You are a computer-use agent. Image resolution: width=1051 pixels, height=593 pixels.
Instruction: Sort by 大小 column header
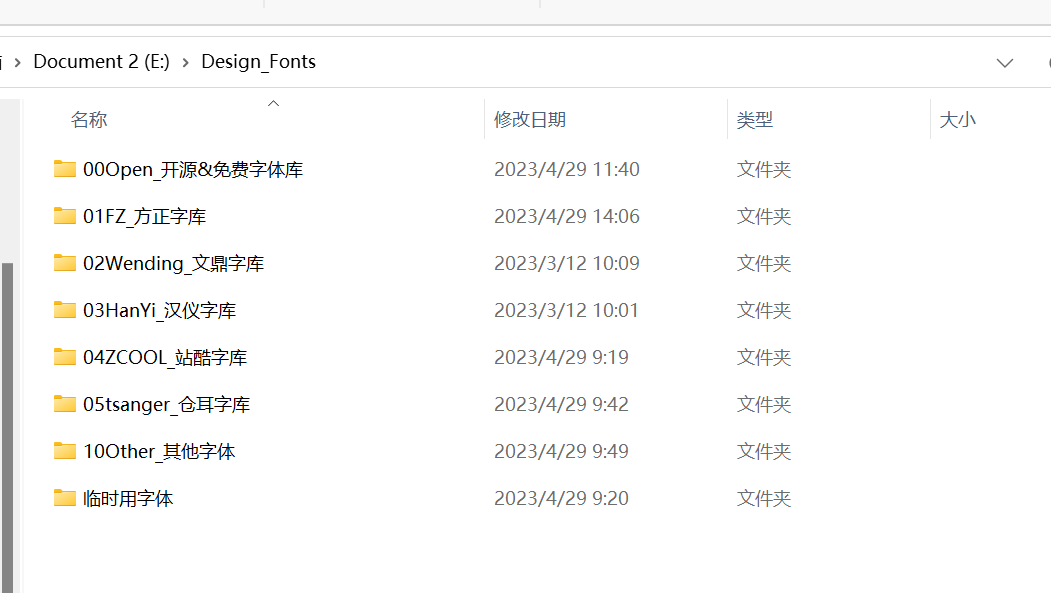pyautogui.click(x=958, y=120)
